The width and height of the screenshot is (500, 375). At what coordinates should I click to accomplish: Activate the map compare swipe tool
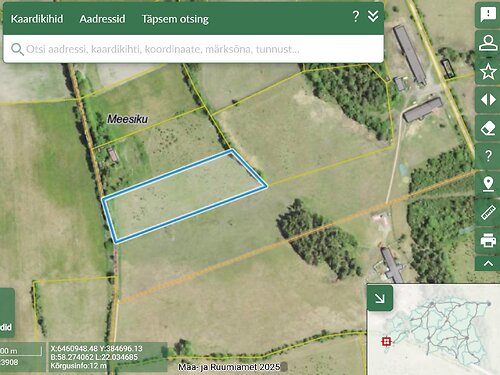[x=488, y=100]
